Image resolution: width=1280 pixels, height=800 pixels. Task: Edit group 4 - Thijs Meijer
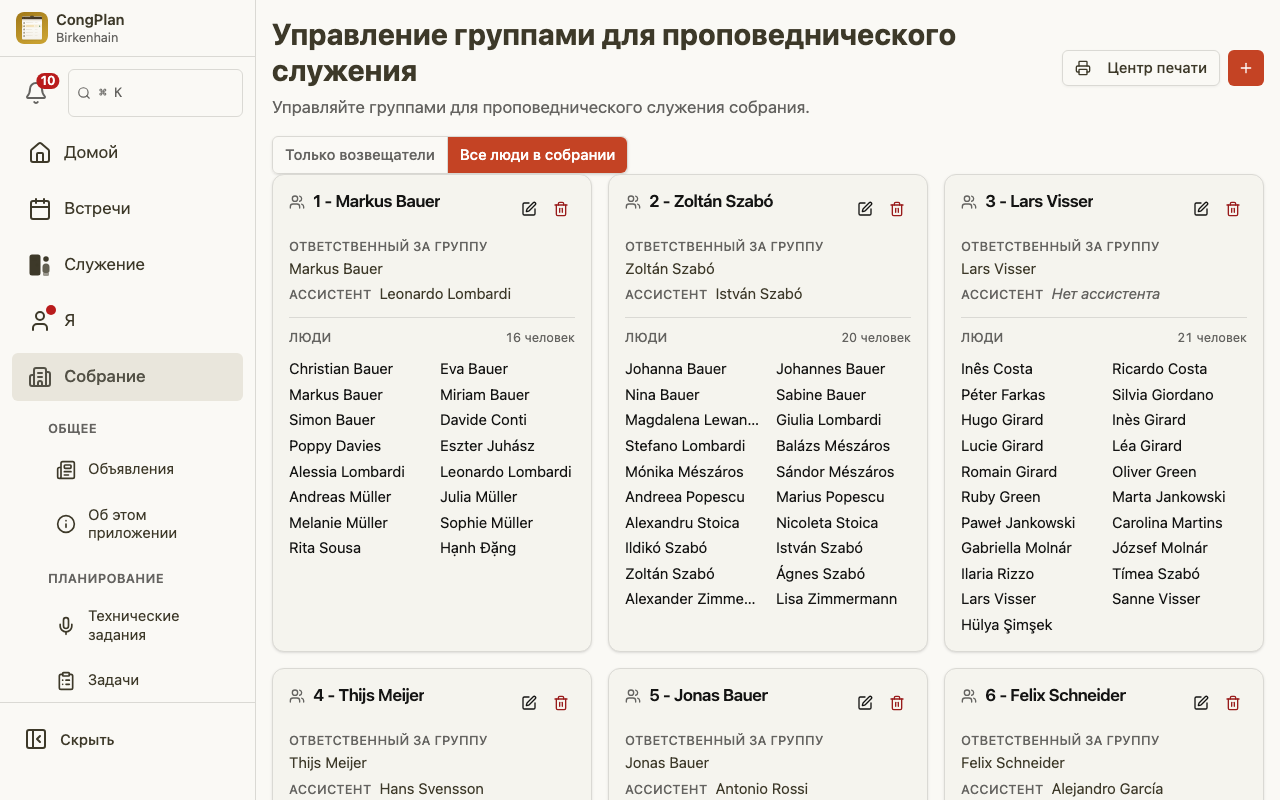click(529, 703)
